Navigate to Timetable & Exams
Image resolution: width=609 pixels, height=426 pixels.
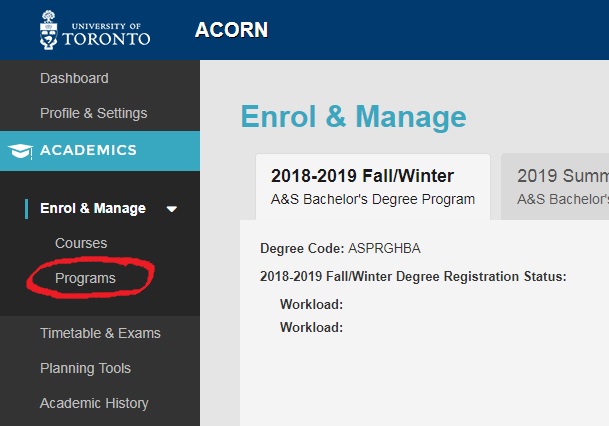tap(100, 333)
